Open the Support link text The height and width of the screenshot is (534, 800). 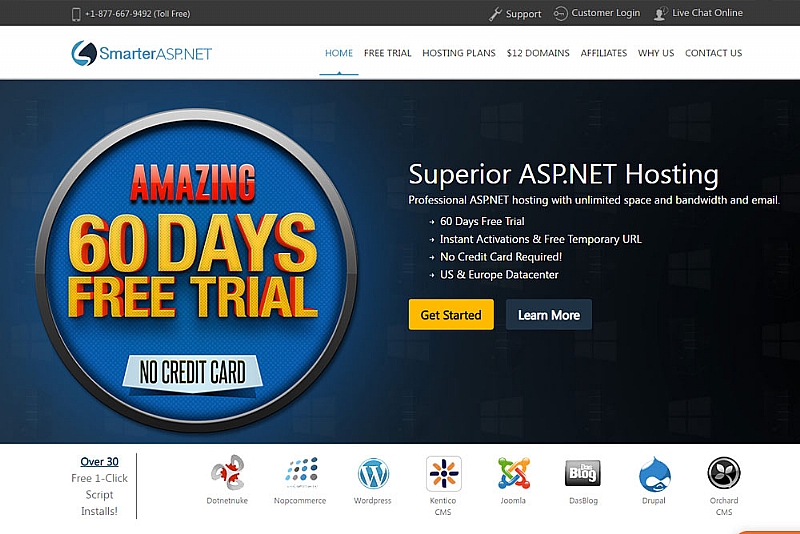(x=523, y=14)
